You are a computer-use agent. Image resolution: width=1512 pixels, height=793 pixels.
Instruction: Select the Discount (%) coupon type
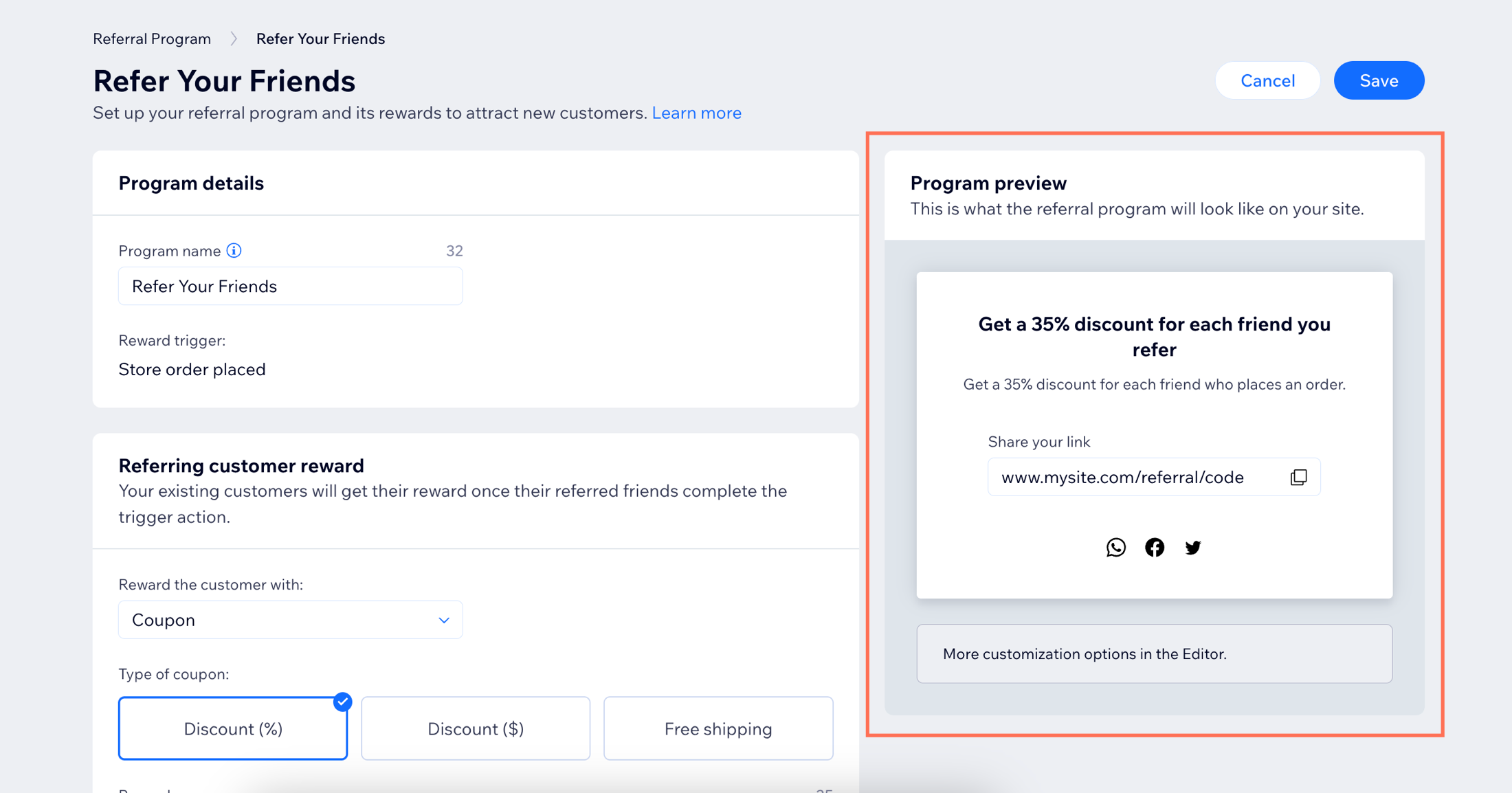232,728
